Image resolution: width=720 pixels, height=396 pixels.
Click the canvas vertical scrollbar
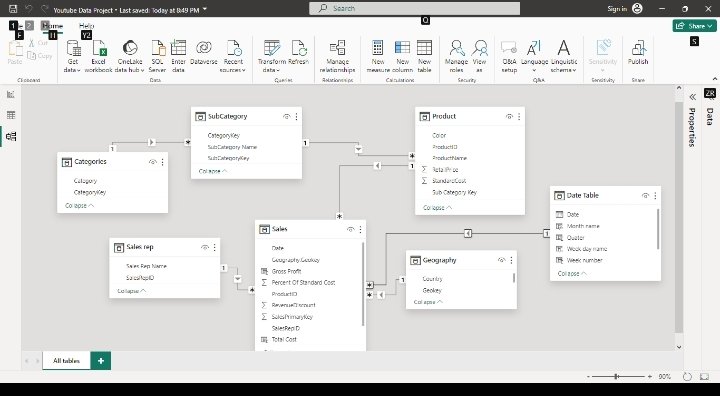679,216
